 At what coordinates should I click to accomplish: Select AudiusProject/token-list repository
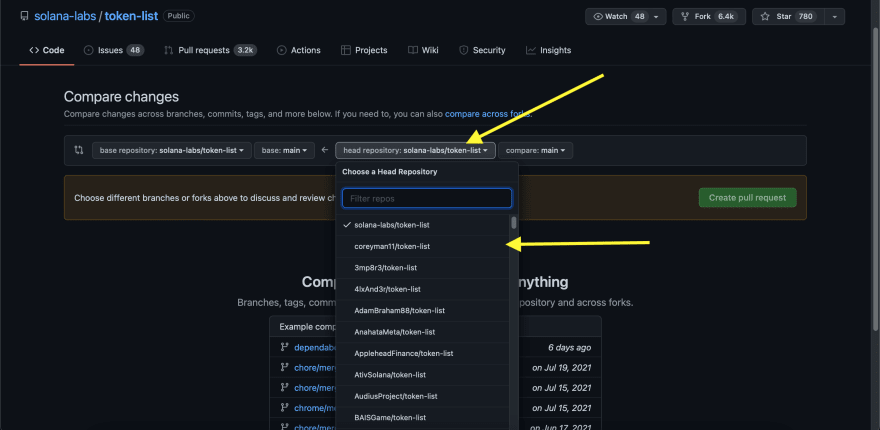point(423,396)
